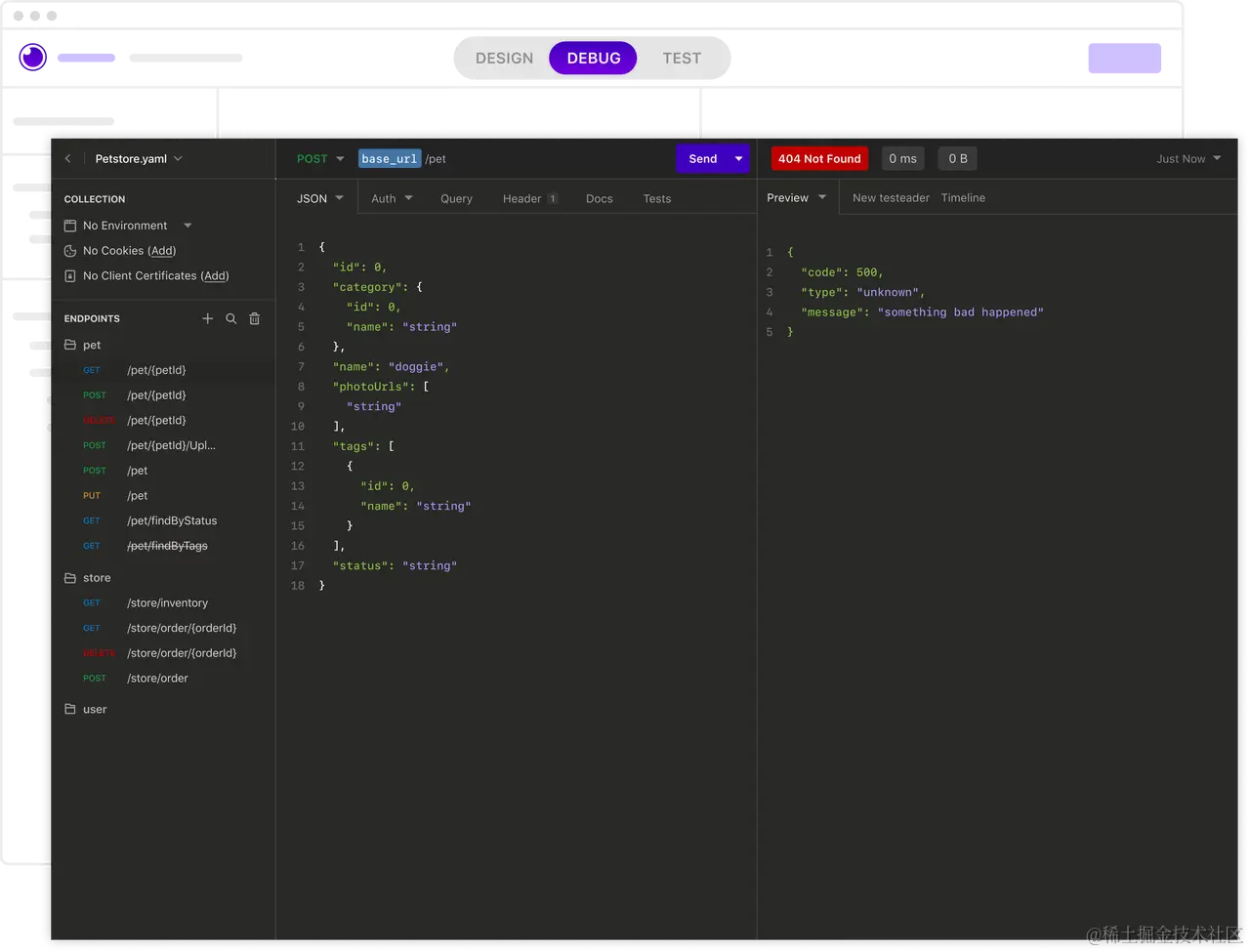Click the "photoUrls" key in the request body
The width and height of the screenshot is (1250, 952).
point(370,387)
